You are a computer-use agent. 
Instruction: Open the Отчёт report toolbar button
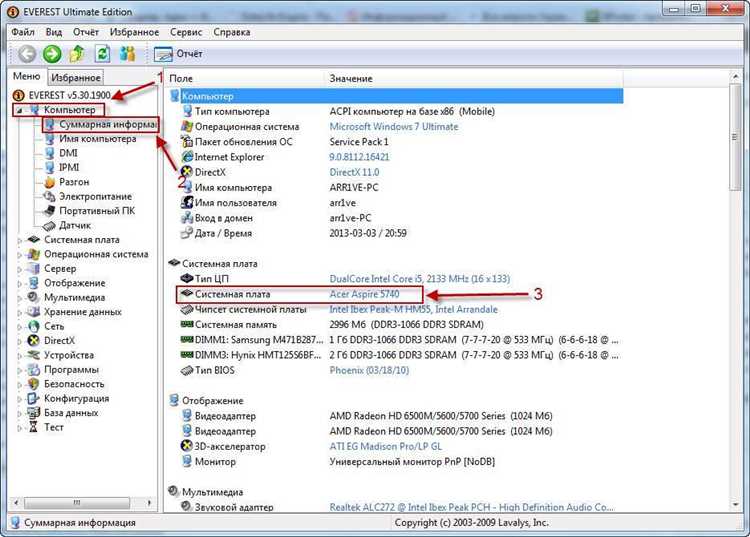coord(178,54)
